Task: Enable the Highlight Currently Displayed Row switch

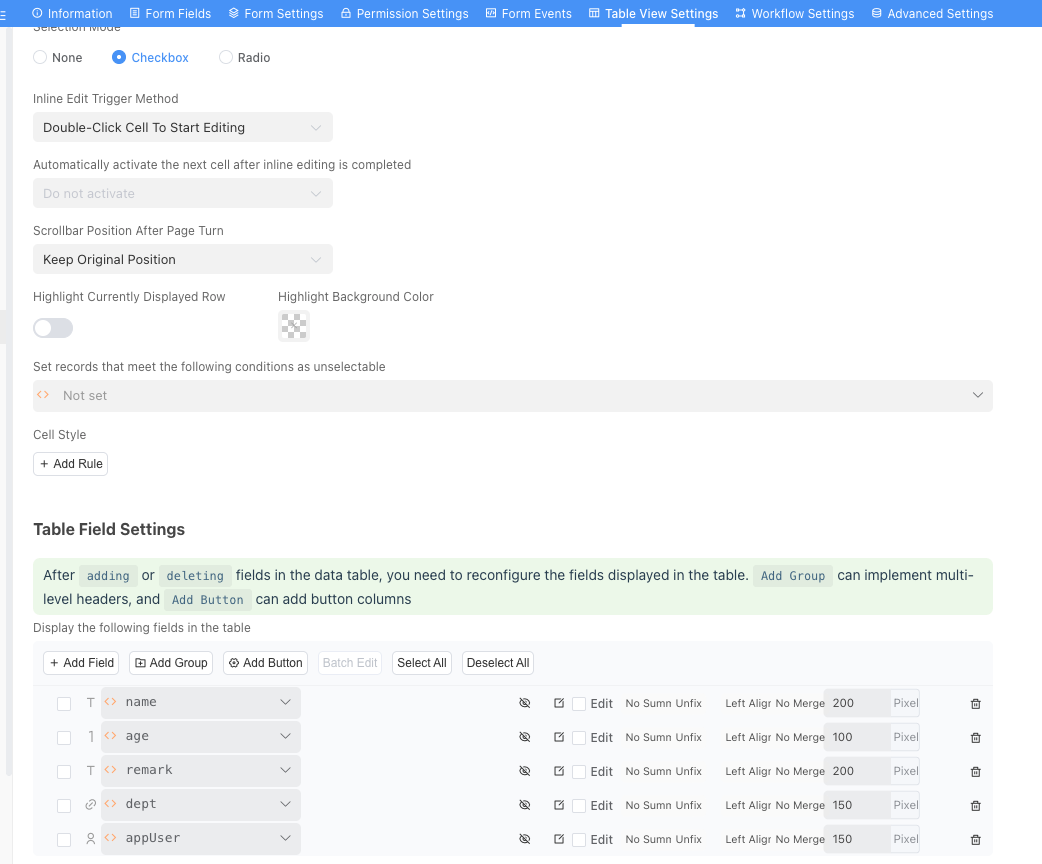Action: 52,328
